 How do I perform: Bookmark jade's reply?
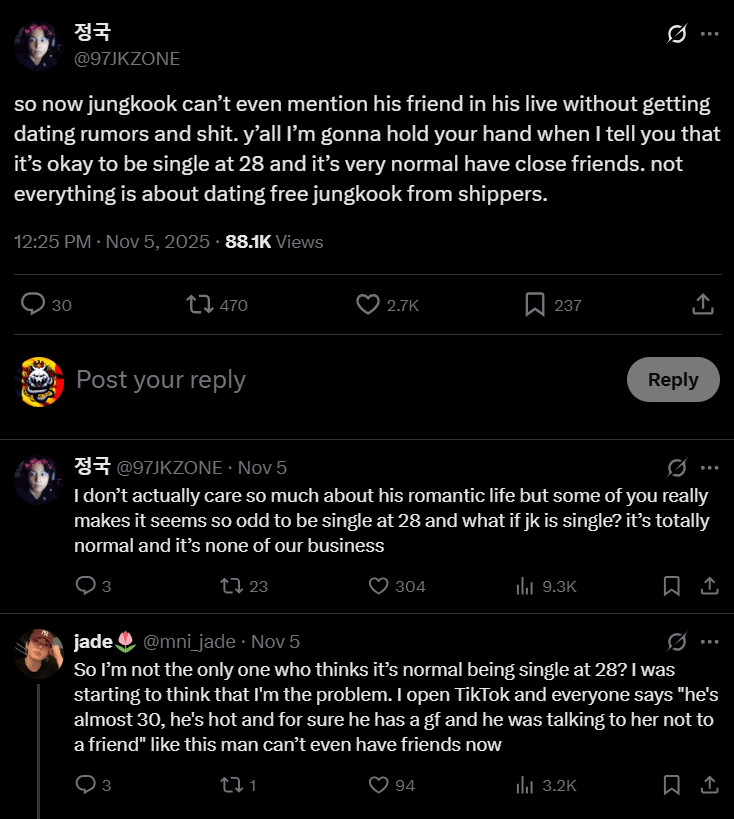(672, 785)
